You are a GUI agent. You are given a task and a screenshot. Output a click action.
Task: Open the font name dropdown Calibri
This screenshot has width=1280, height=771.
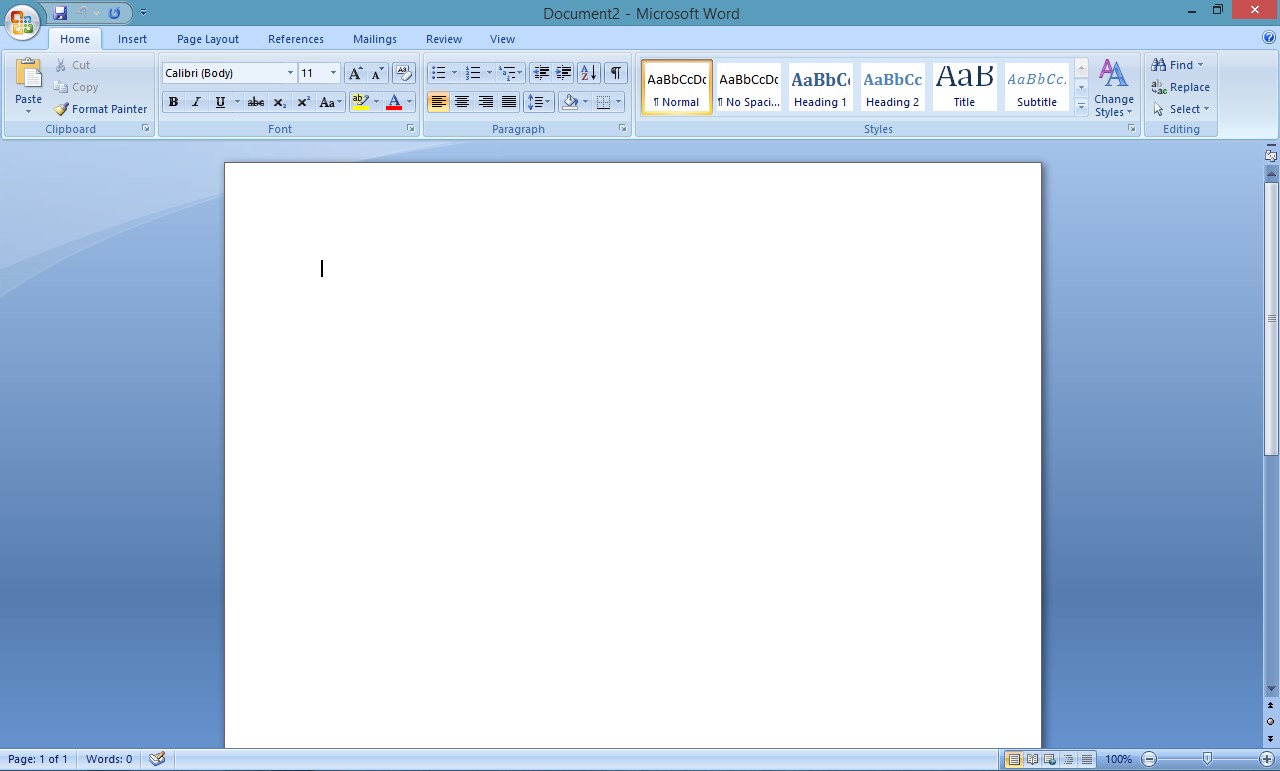tap(290, 73)
